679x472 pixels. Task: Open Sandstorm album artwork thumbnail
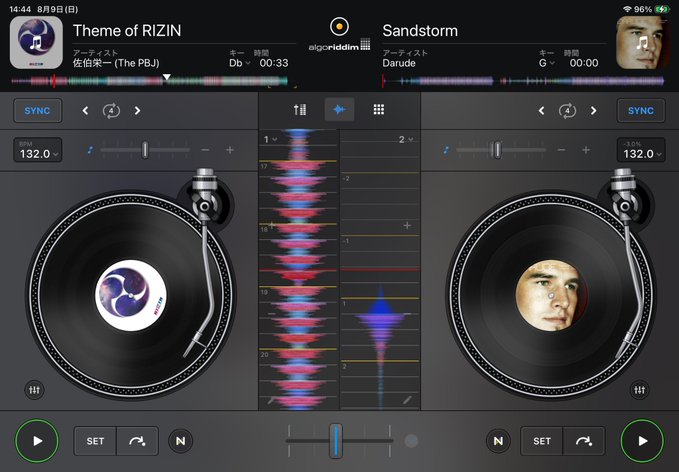[x=642, y=42]
